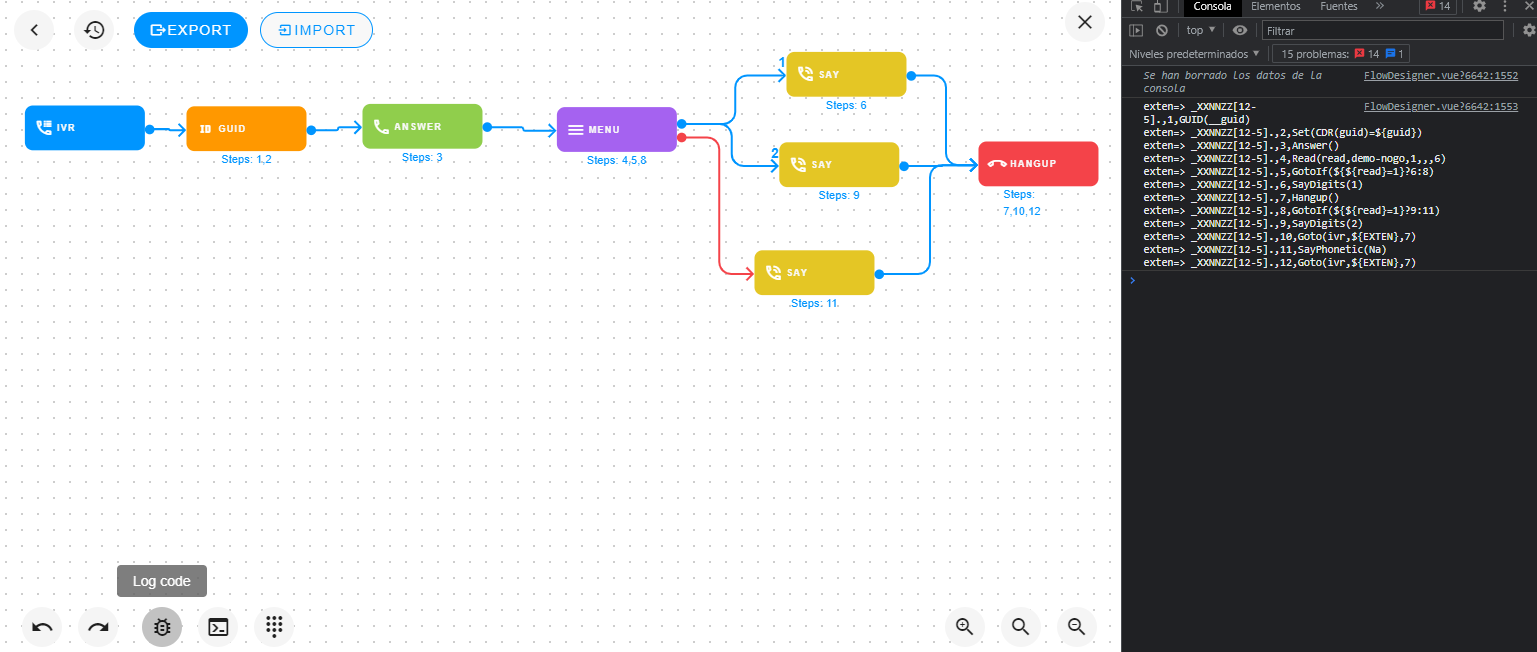The image size is (1537, 652).
Task: Toggle the console sidebar panel
Action: point(1137,30)
